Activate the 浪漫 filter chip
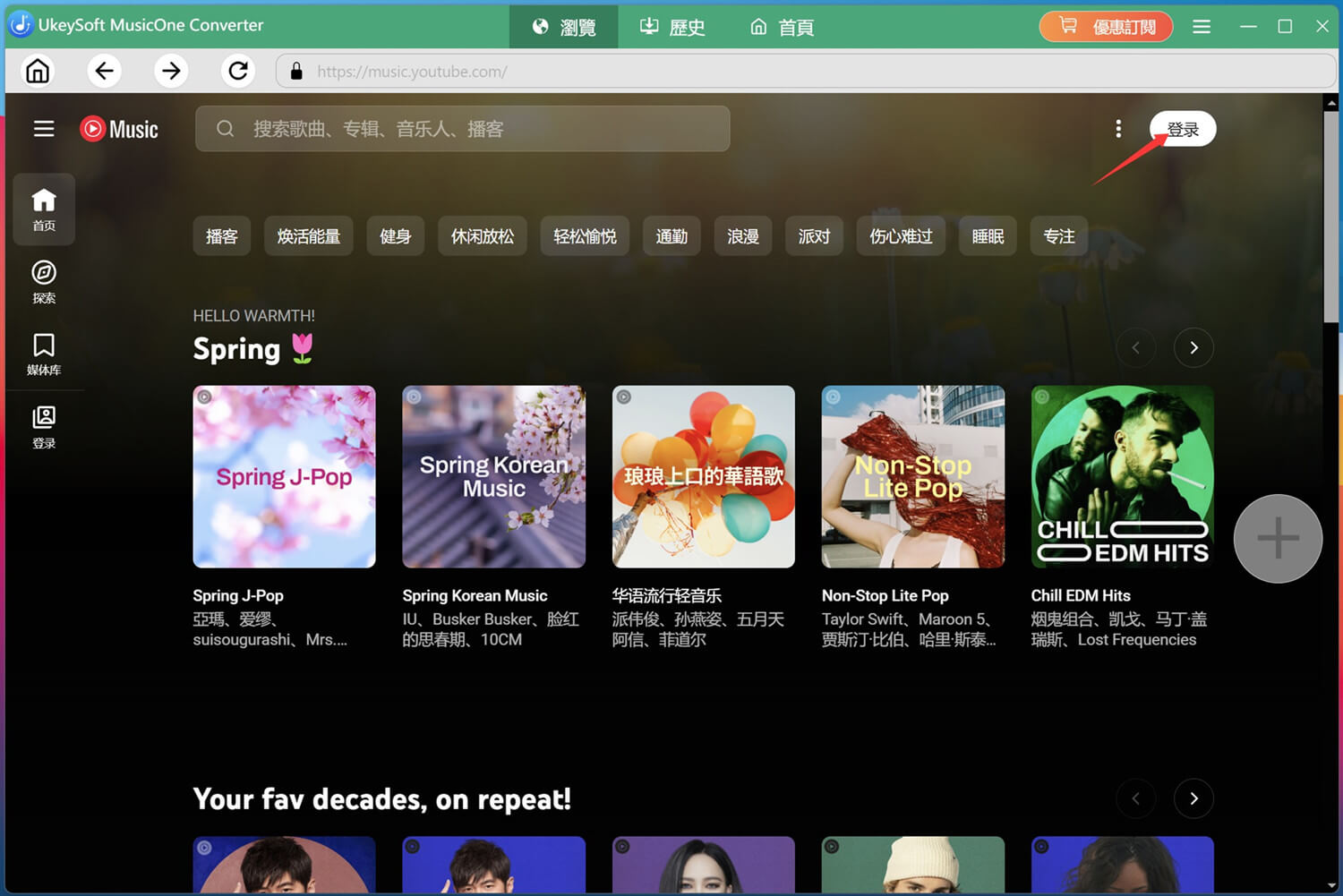 (742, 235)
